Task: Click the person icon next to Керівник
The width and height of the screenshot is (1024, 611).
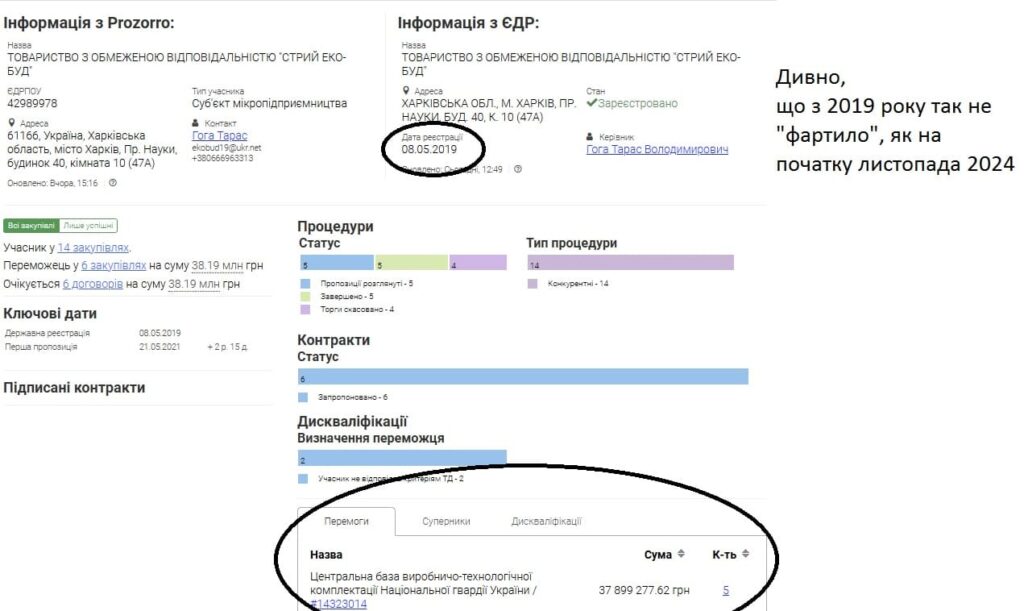Action: tap(590, 137)
